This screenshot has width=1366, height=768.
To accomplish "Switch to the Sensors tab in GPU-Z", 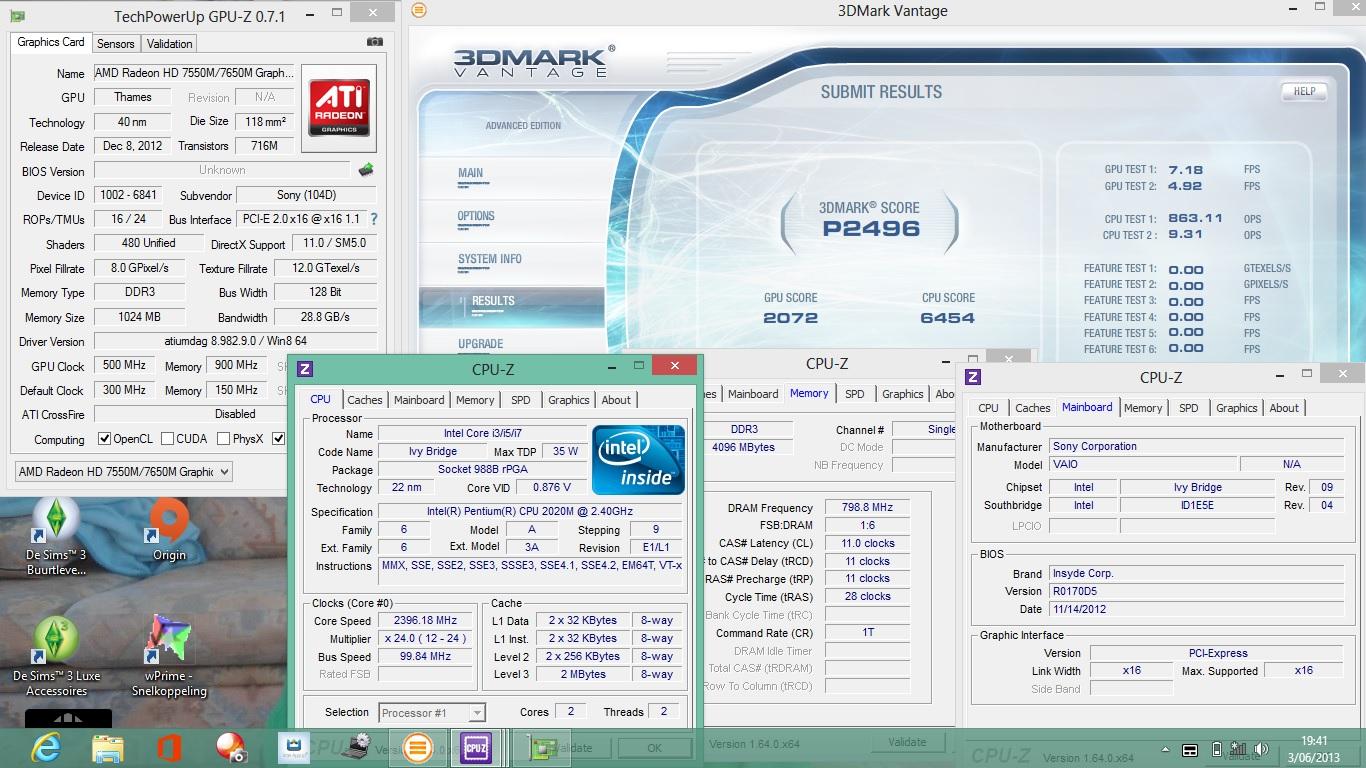I will [x=115, y=44].
